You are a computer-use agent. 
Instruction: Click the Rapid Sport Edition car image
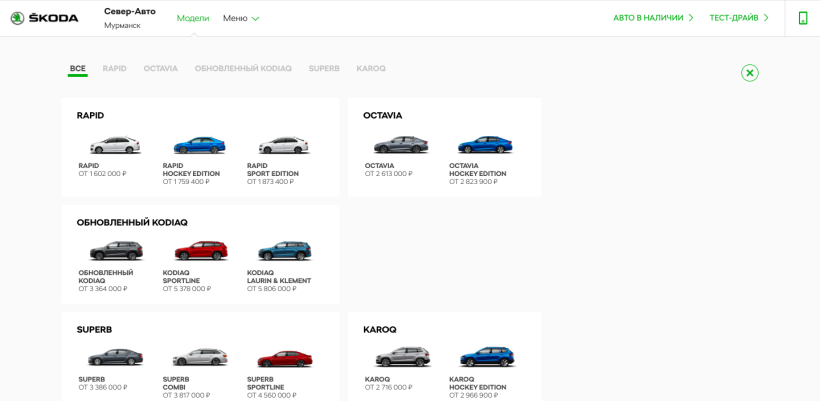[284, 145]
